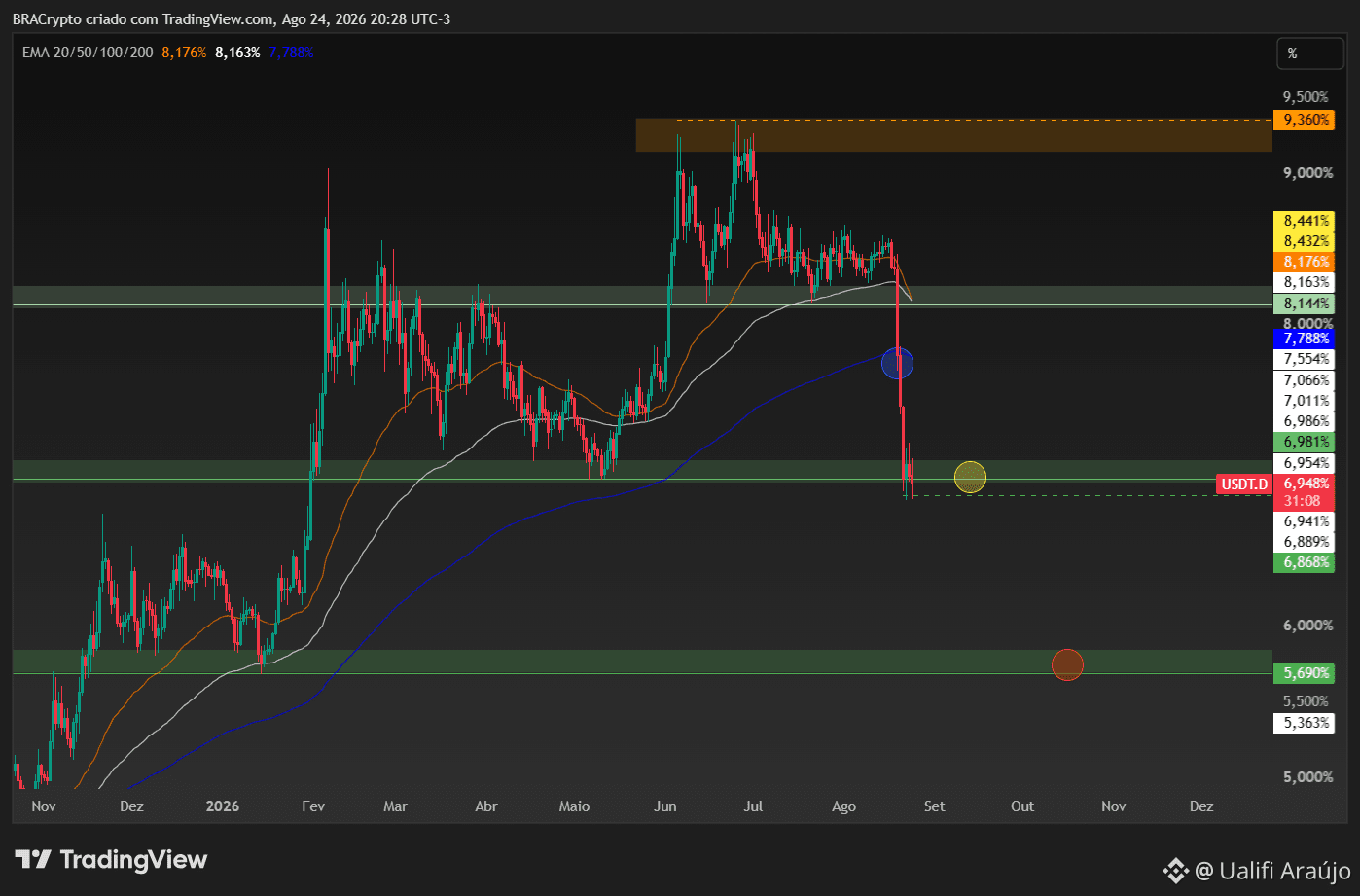Image resolution: width=1360 pixels, height=896 pixels.
Task: Click the Out label on the time axis
Action: click(x=1022, y=806)
